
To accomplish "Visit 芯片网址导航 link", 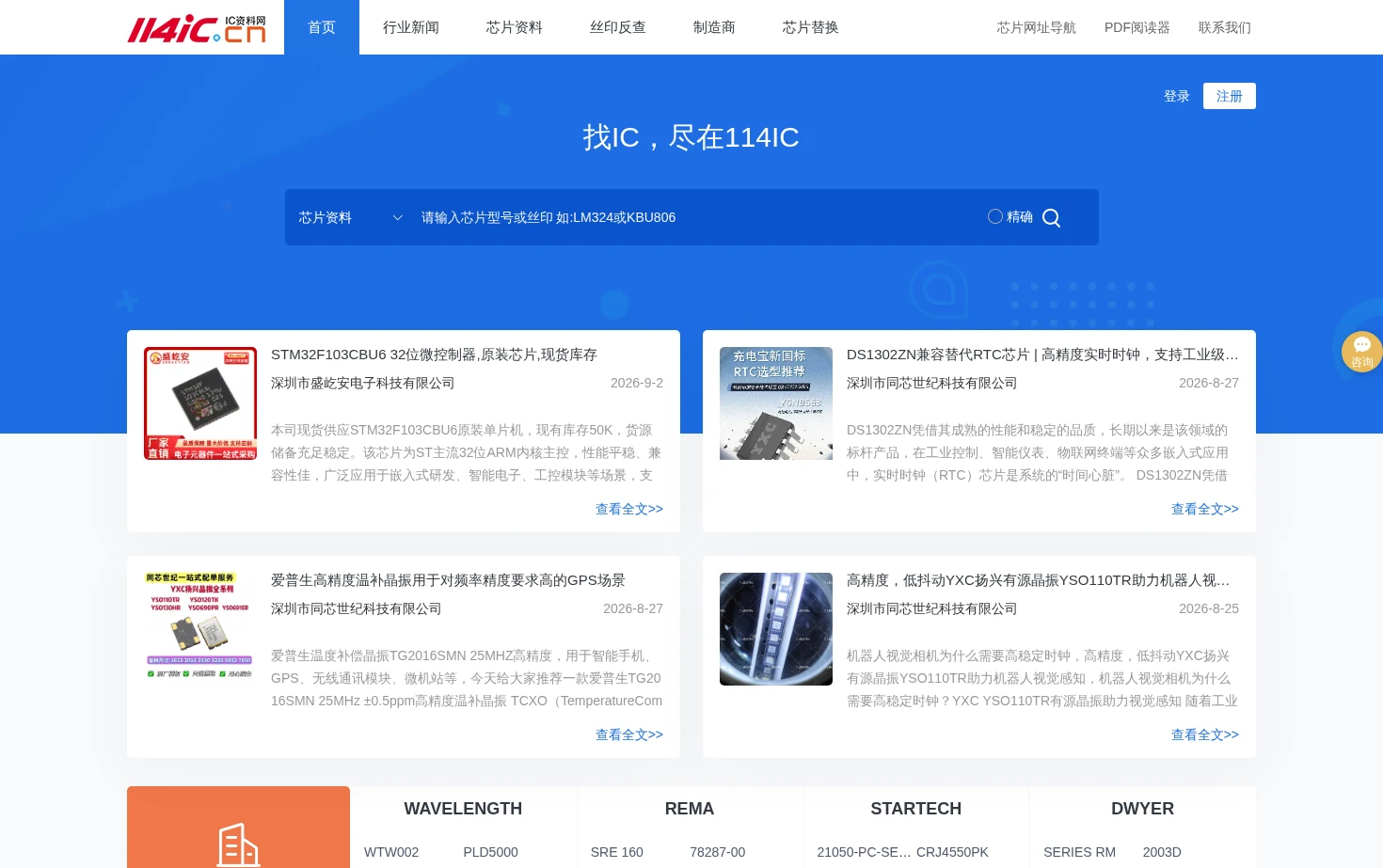I will [x=1037, y=27].
